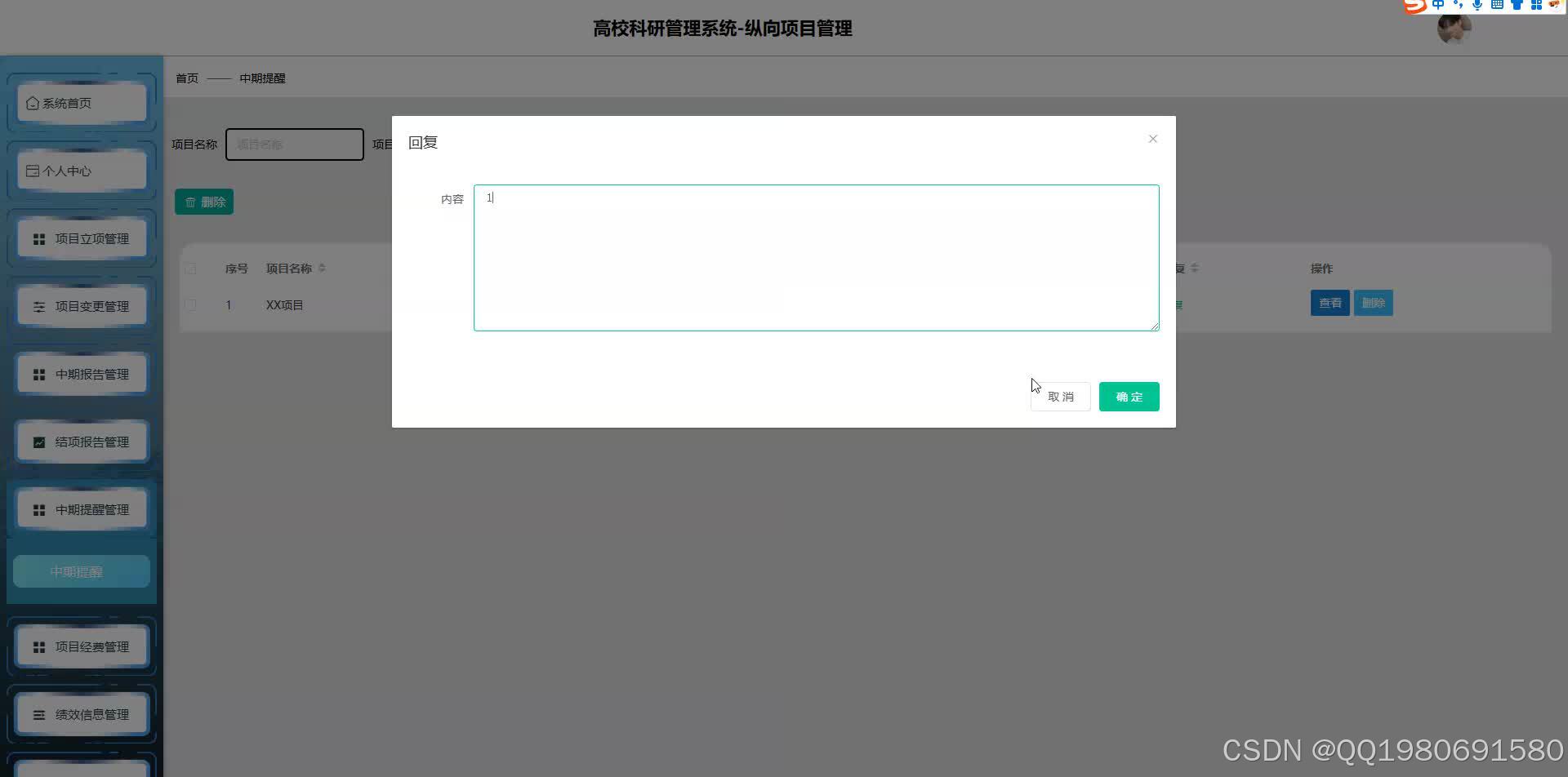Click the 结项报告管理 report icon

(38, 442)
